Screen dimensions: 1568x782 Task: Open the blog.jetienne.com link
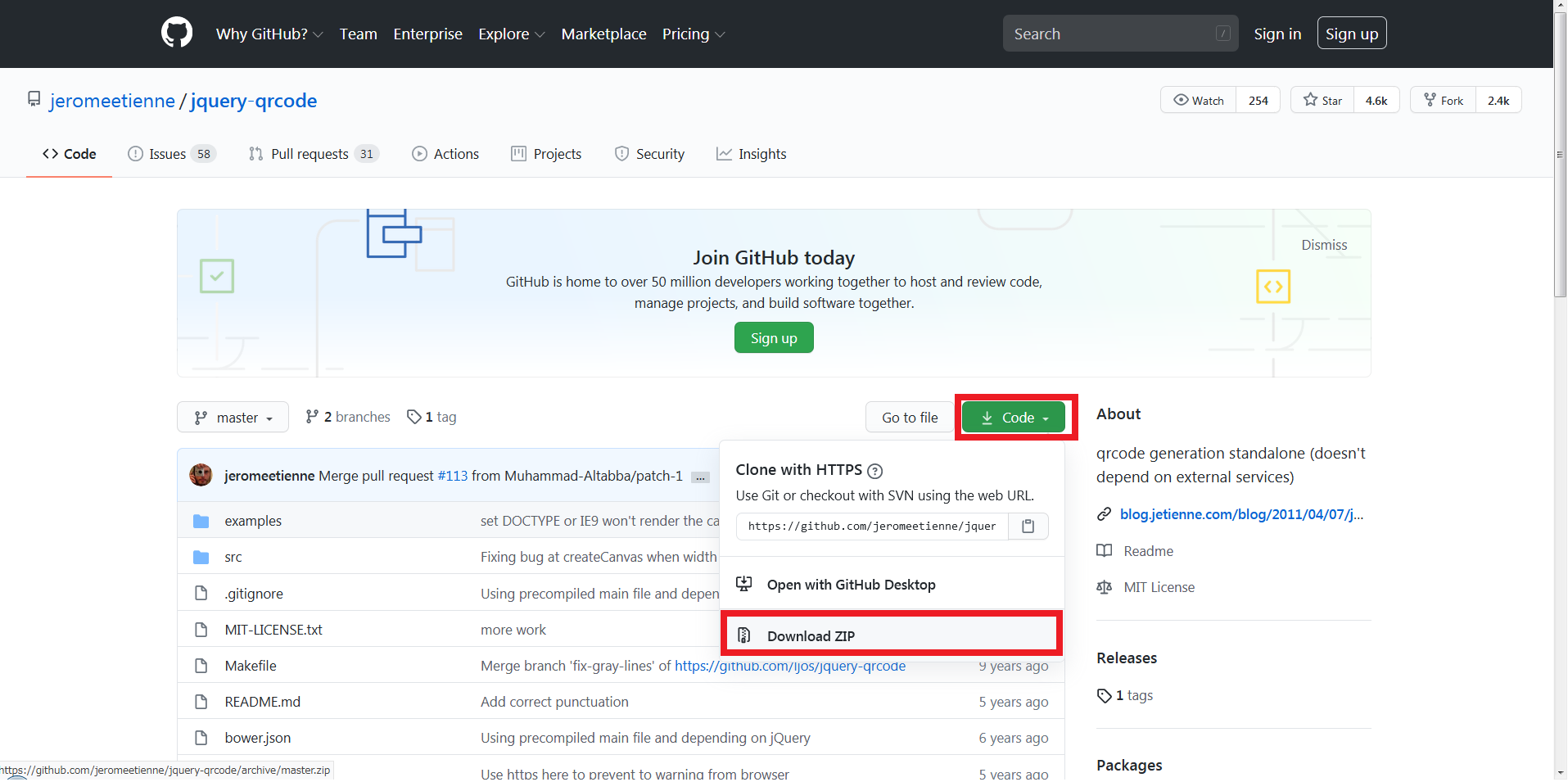pos(1241,514)
